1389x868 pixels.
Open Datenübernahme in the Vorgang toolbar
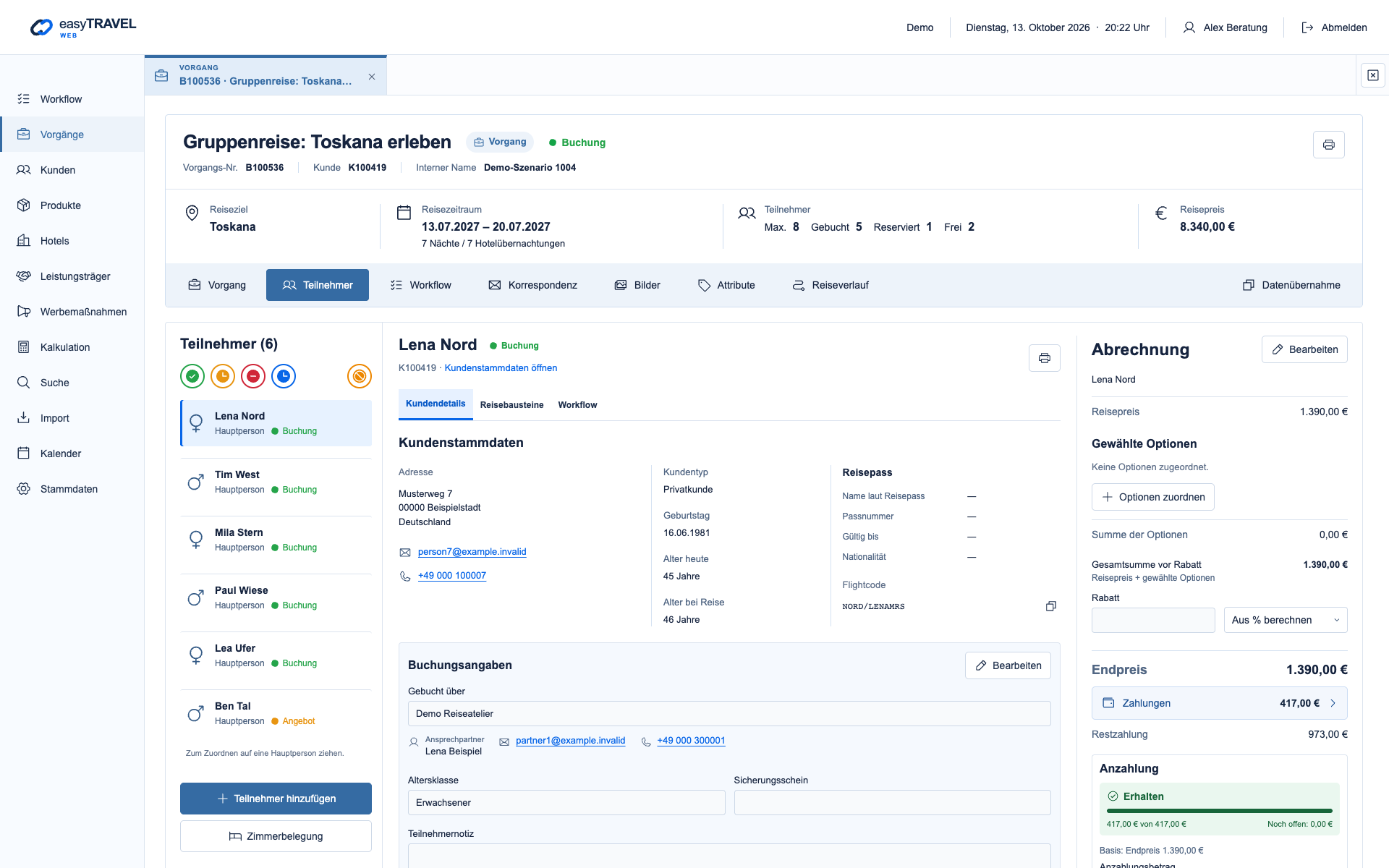(1291, 285)
